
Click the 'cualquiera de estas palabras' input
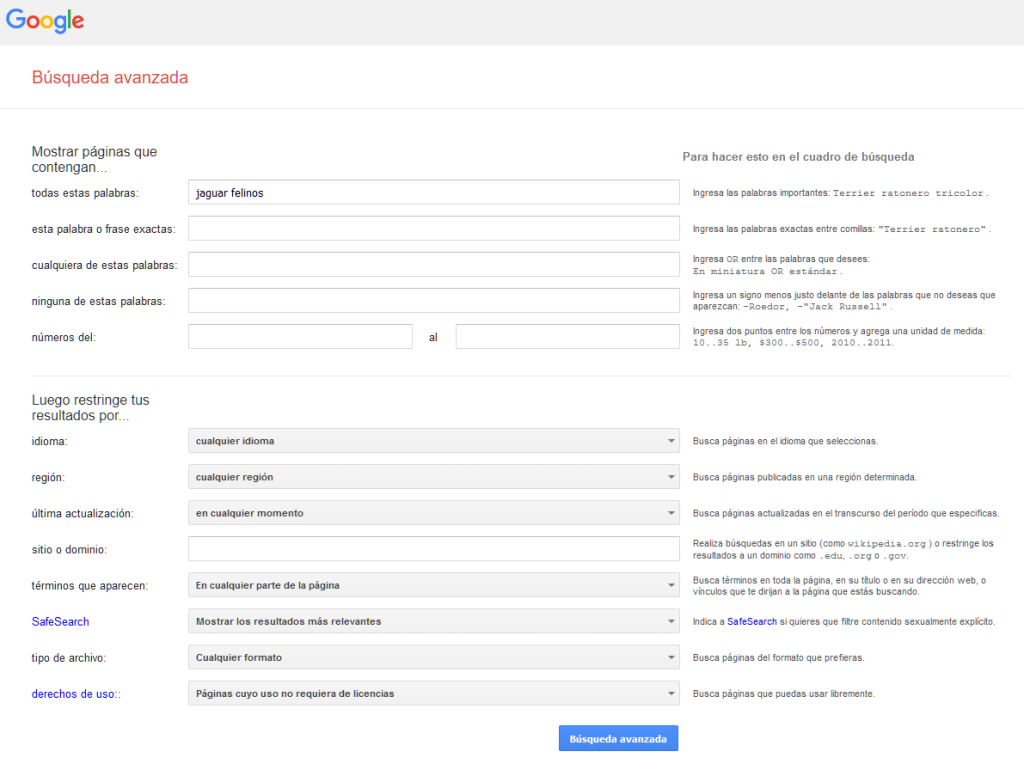click(x=434, y=265)
